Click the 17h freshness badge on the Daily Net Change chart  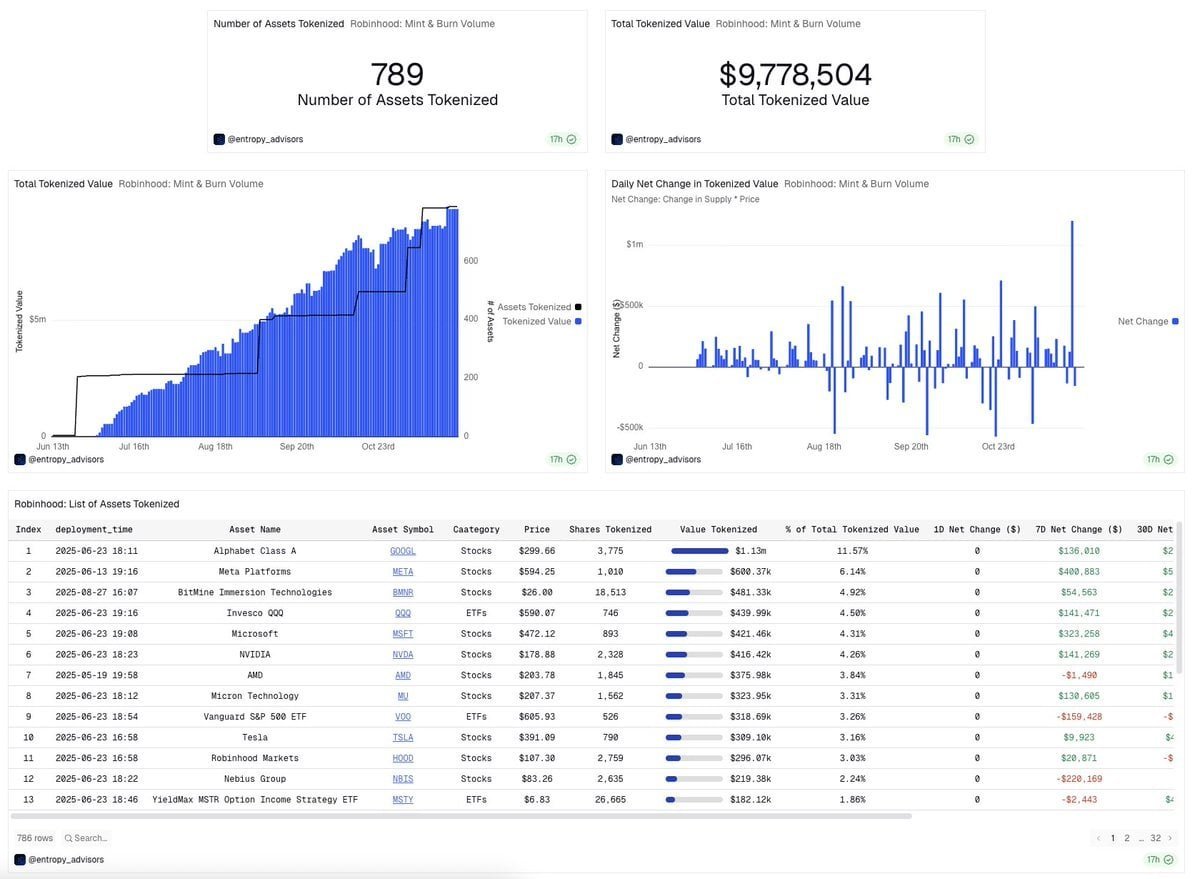click(x=1155, y=458)
